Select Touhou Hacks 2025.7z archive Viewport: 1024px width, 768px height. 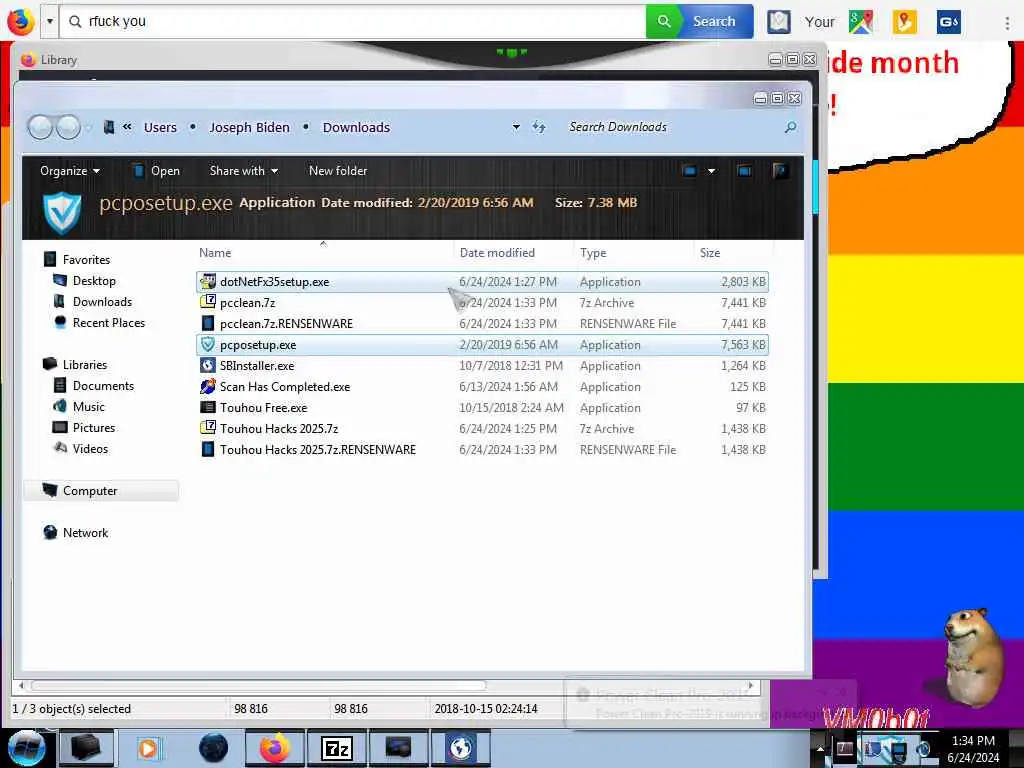tap(482, 428)
